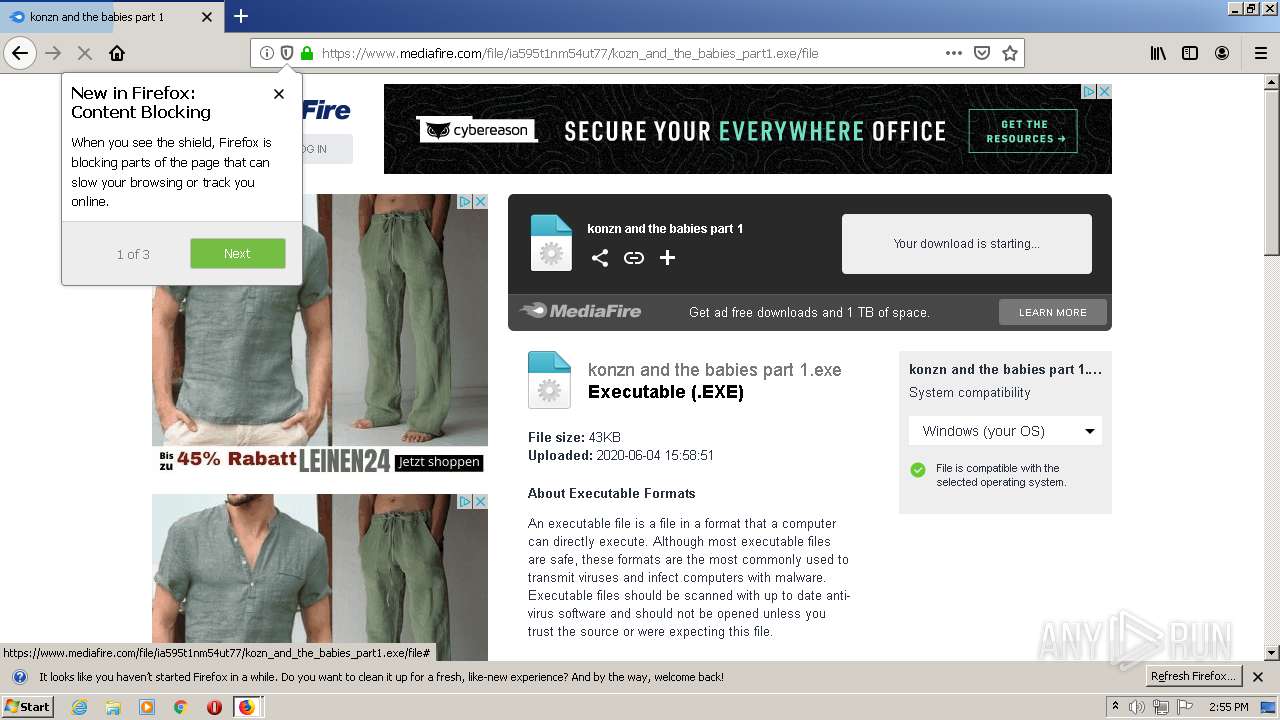Share the file via share icon
The image size is (1280, 720).
(600, 258)
